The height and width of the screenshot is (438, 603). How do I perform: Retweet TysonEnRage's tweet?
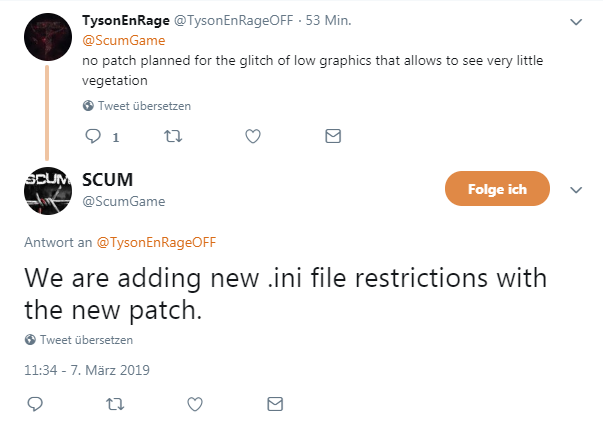(172, 136)
